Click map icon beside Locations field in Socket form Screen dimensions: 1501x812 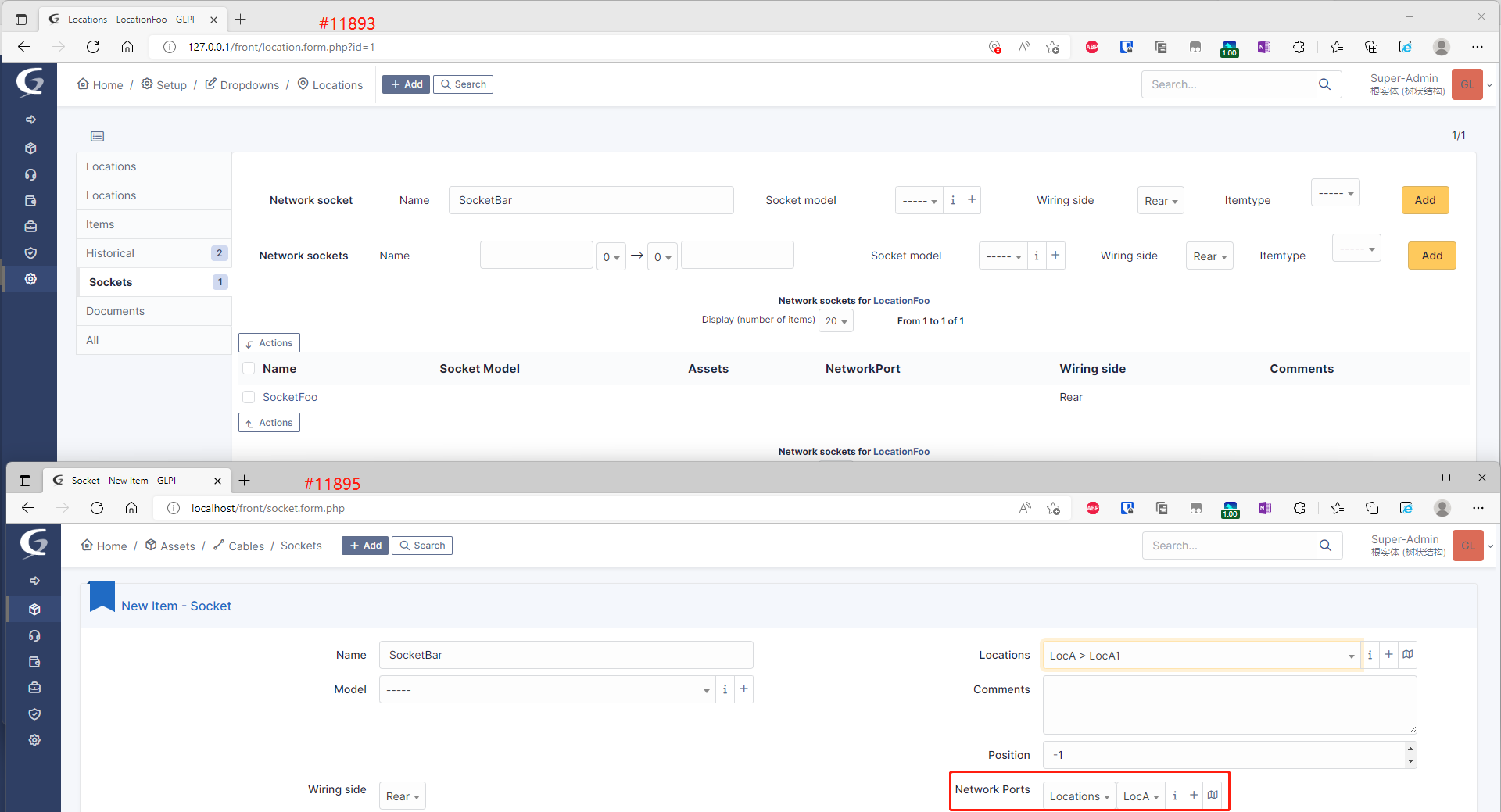[1407, 655]
